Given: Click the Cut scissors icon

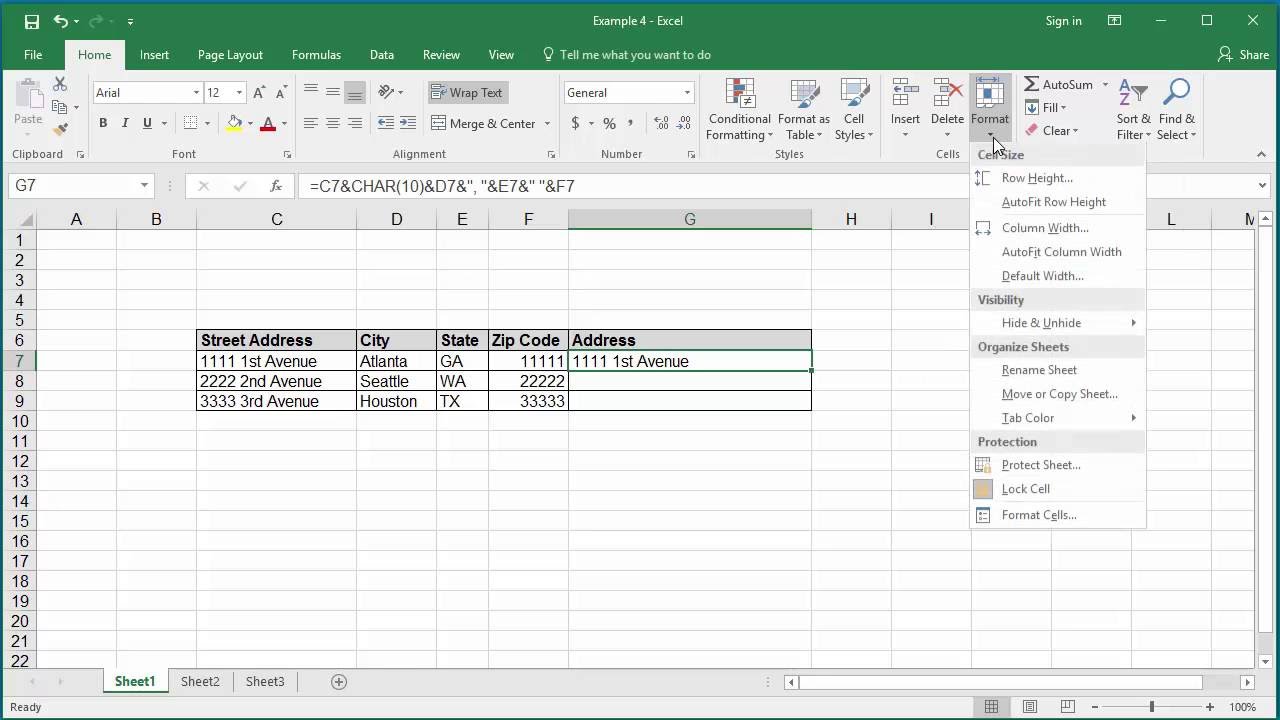Looking at the screenshot, I should click(60, 85).
